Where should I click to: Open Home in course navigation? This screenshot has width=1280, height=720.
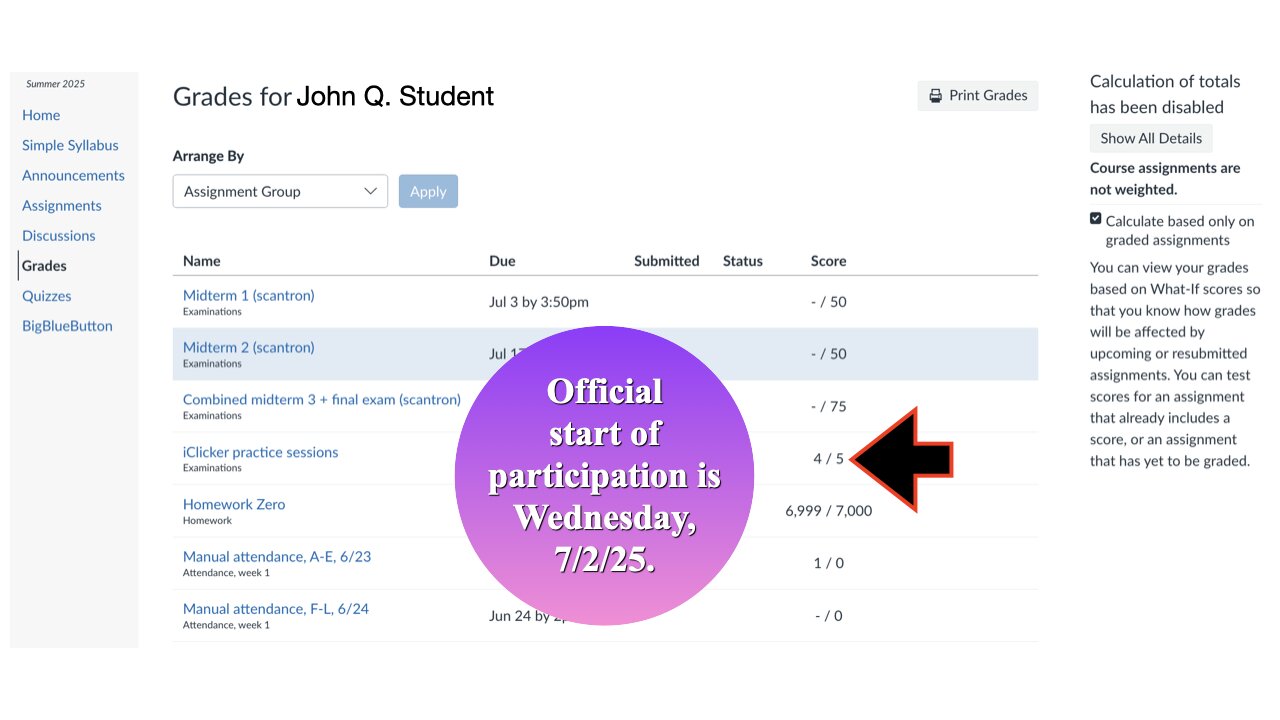41,115
